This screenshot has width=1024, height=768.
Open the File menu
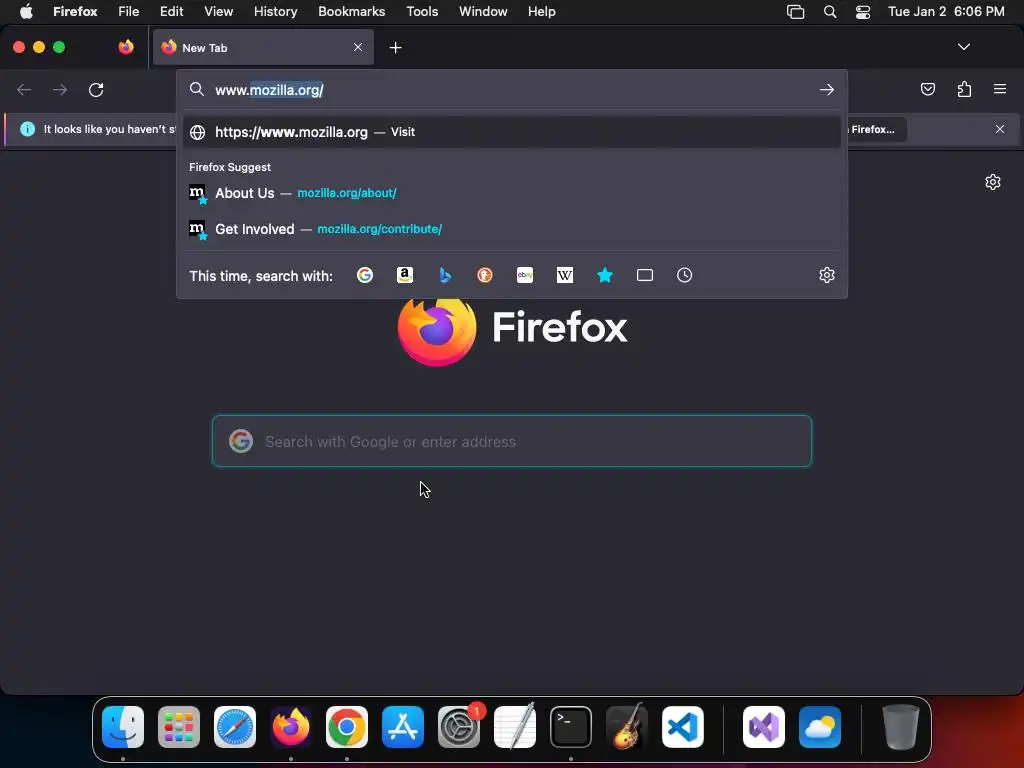[x=129, y=12]
